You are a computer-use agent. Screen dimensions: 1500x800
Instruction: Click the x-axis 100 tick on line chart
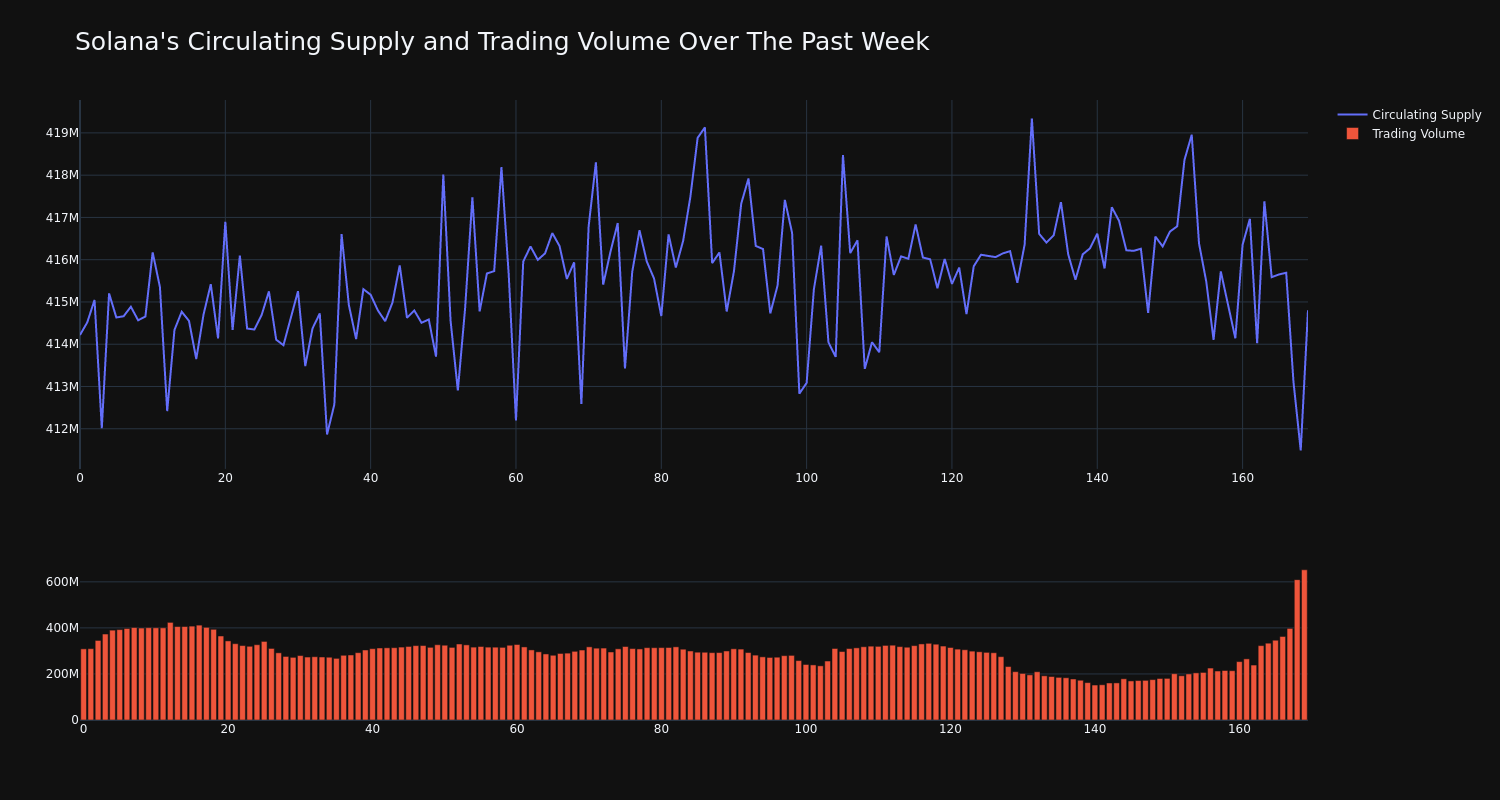coord(806,478)
